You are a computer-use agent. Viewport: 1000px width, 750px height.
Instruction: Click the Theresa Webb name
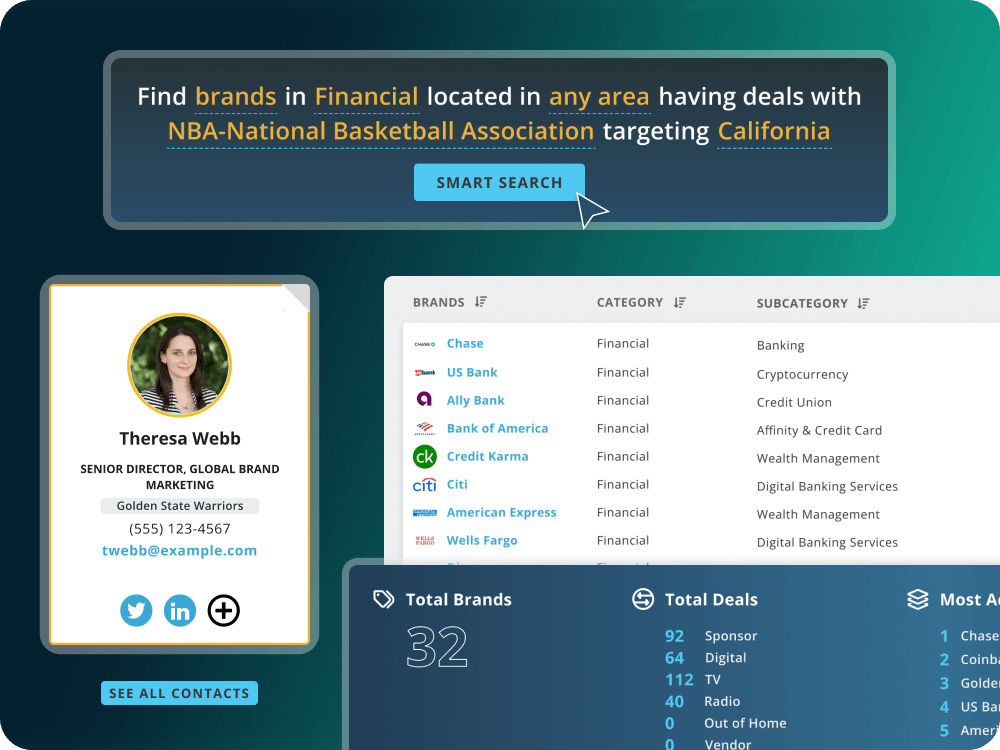(180, 439)
